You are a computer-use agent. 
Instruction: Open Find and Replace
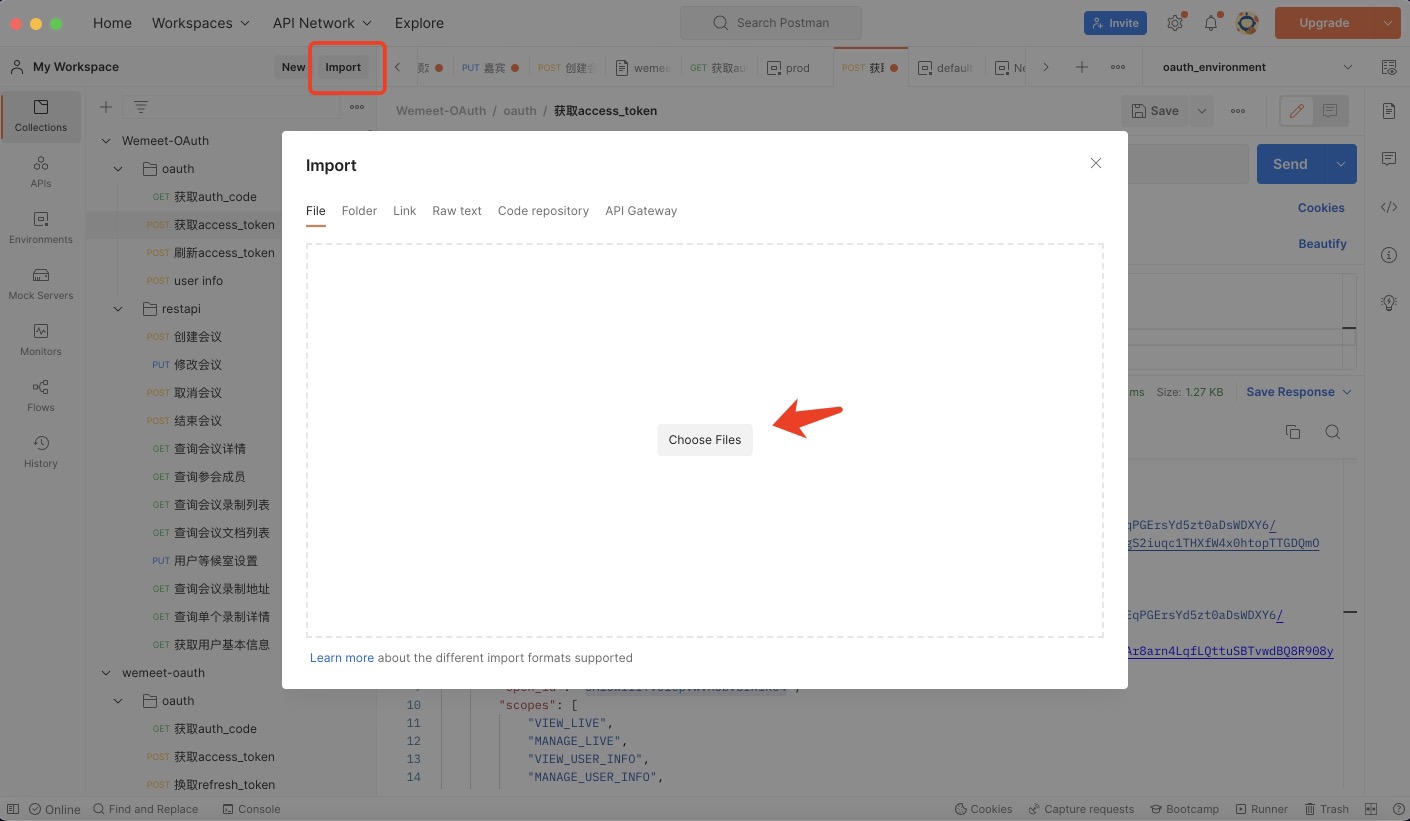point(145,809)
